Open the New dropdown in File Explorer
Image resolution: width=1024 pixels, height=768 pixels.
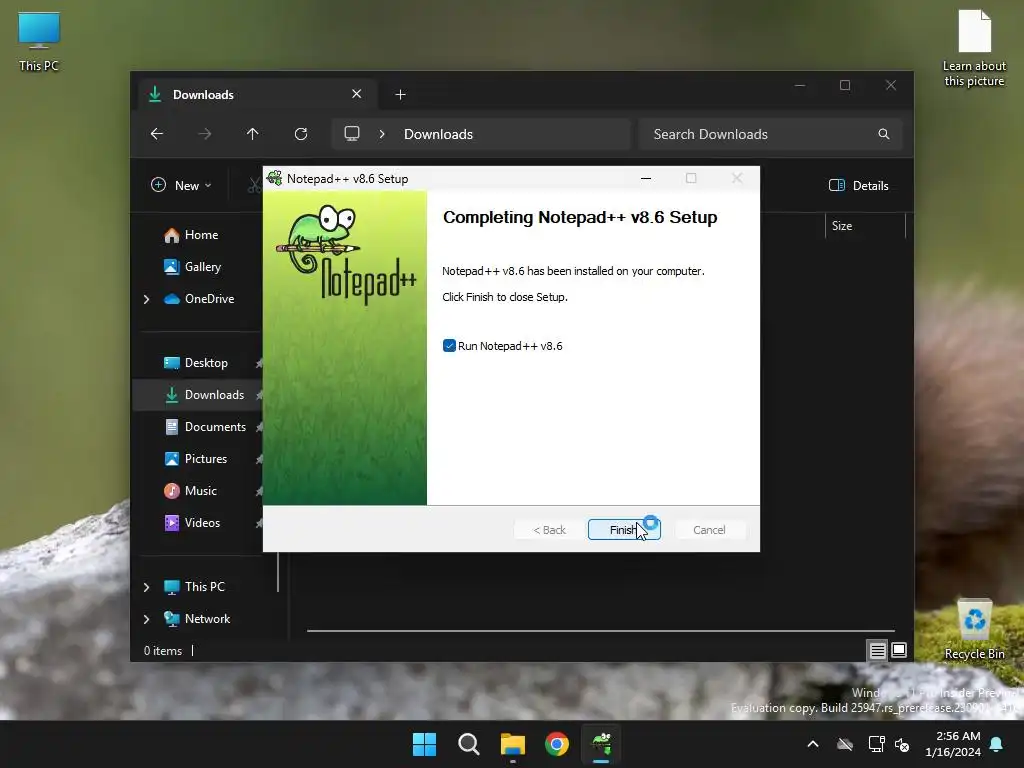(x=182, y=185)
